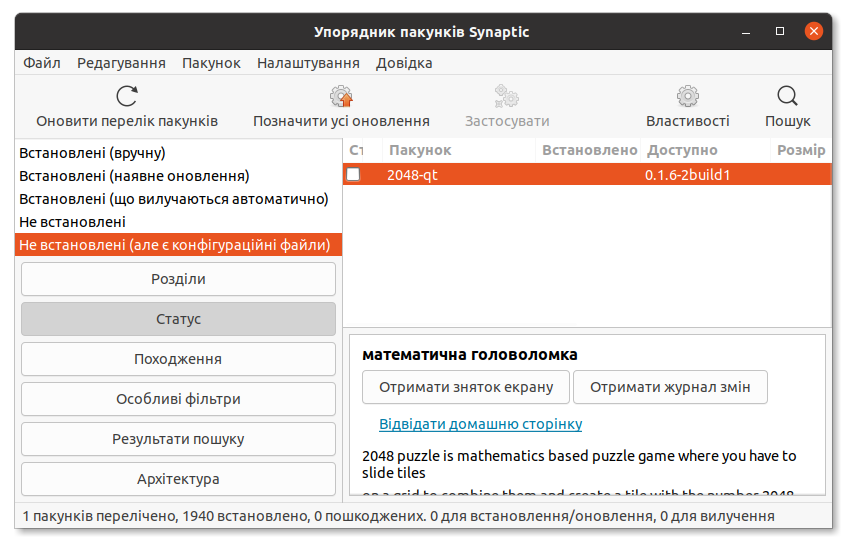Click the status bar package count text
The width and height of the screenshot is (851, 547).
coord(398,516)
